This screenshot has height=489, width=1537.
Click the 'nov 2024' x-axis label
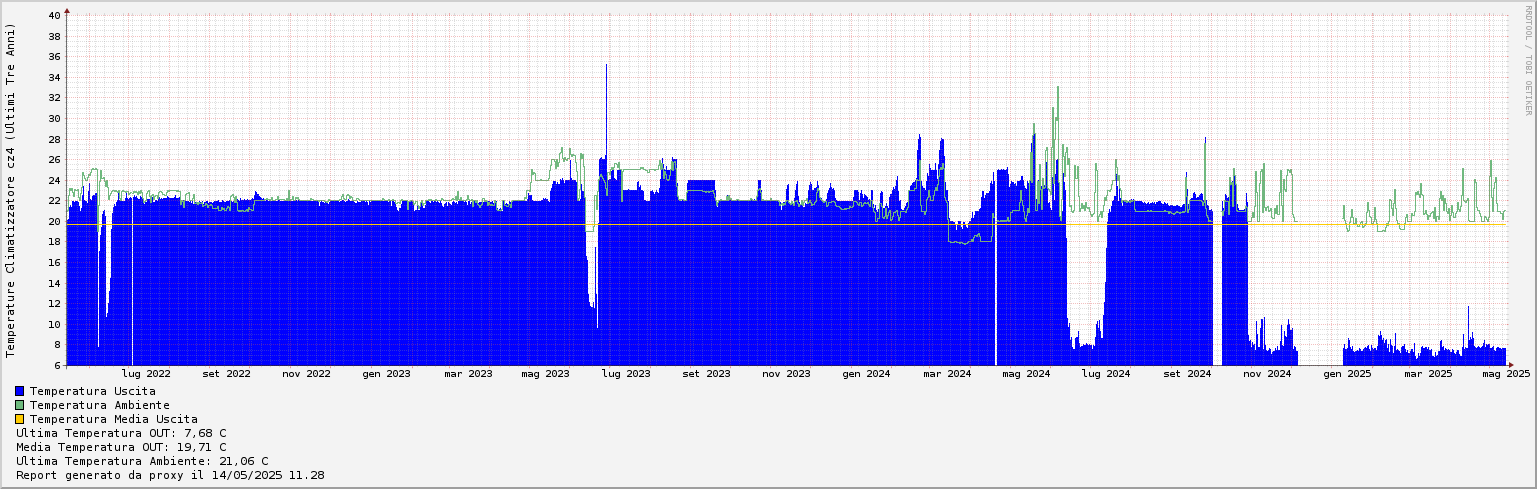click(1267, 374)
